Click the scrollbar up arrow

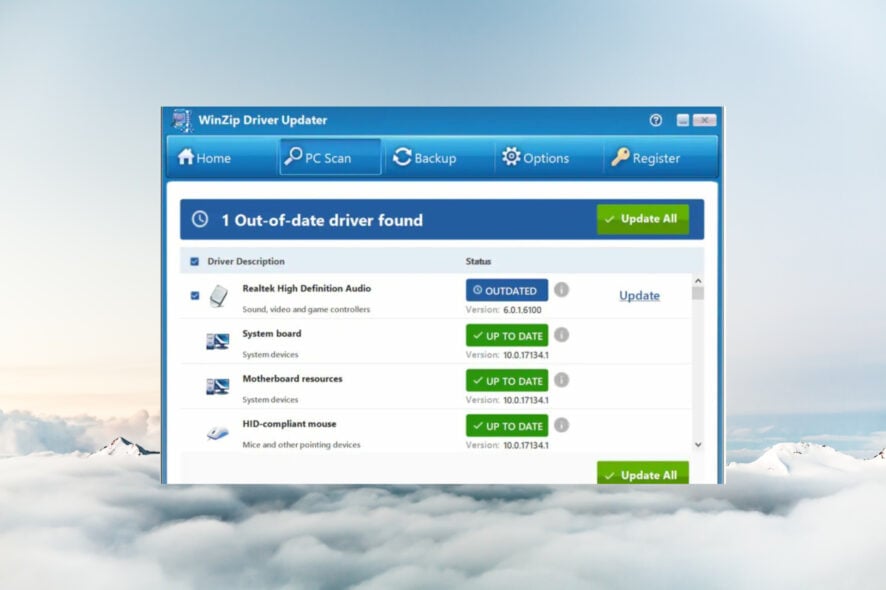point(698,281)
